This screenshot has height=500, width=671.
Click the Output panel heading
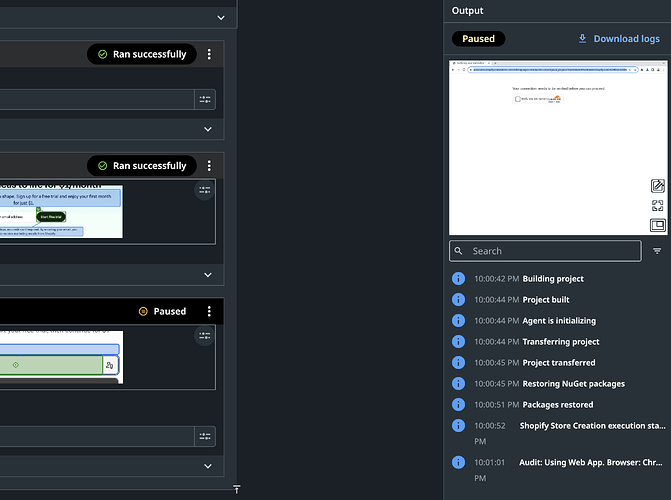(467, 11)
